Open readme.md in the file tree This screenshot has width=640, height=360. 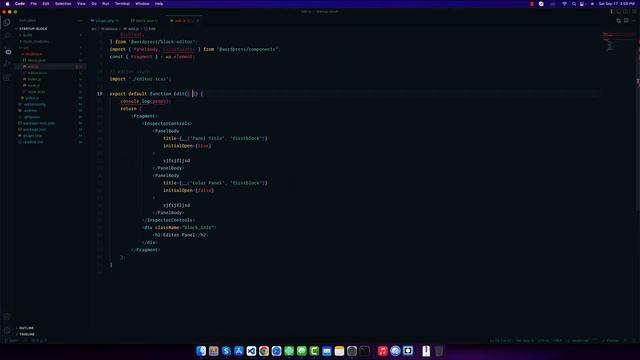pos(33,142)
